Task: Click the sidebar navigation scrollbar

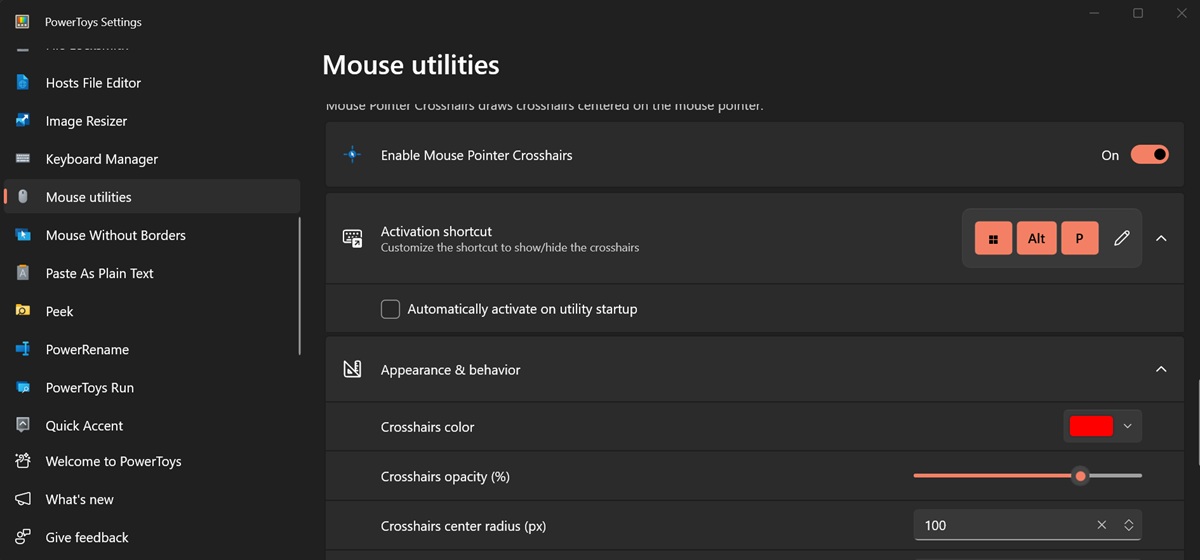Action: (x=300, y=286)
